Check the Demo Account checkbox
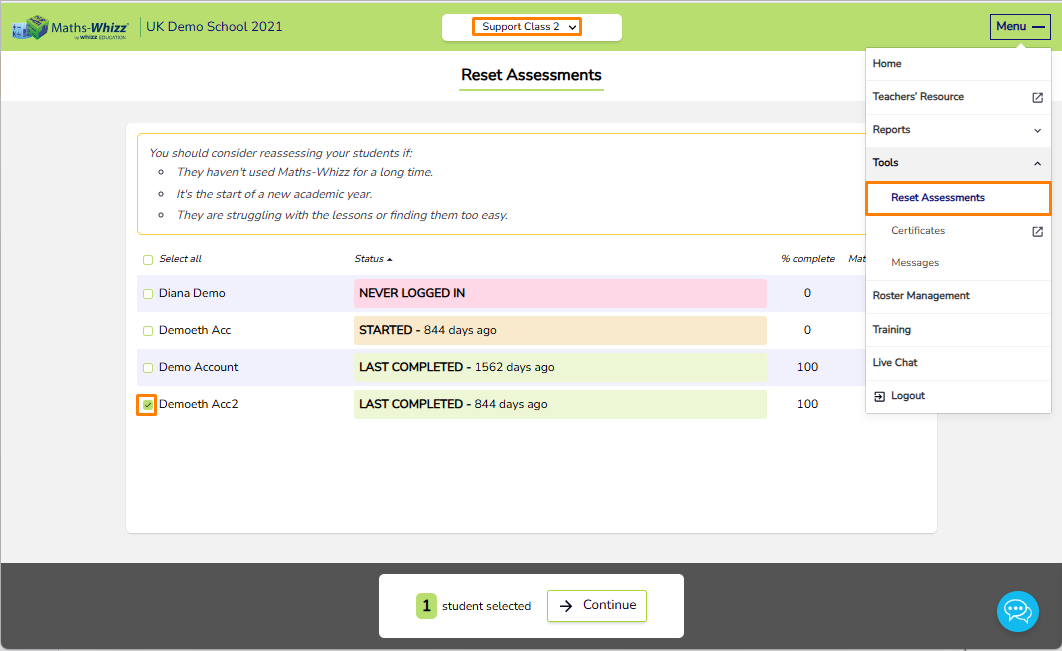Screen dimensions: 1062x651 pyautogui.click(x=148, y=368)
